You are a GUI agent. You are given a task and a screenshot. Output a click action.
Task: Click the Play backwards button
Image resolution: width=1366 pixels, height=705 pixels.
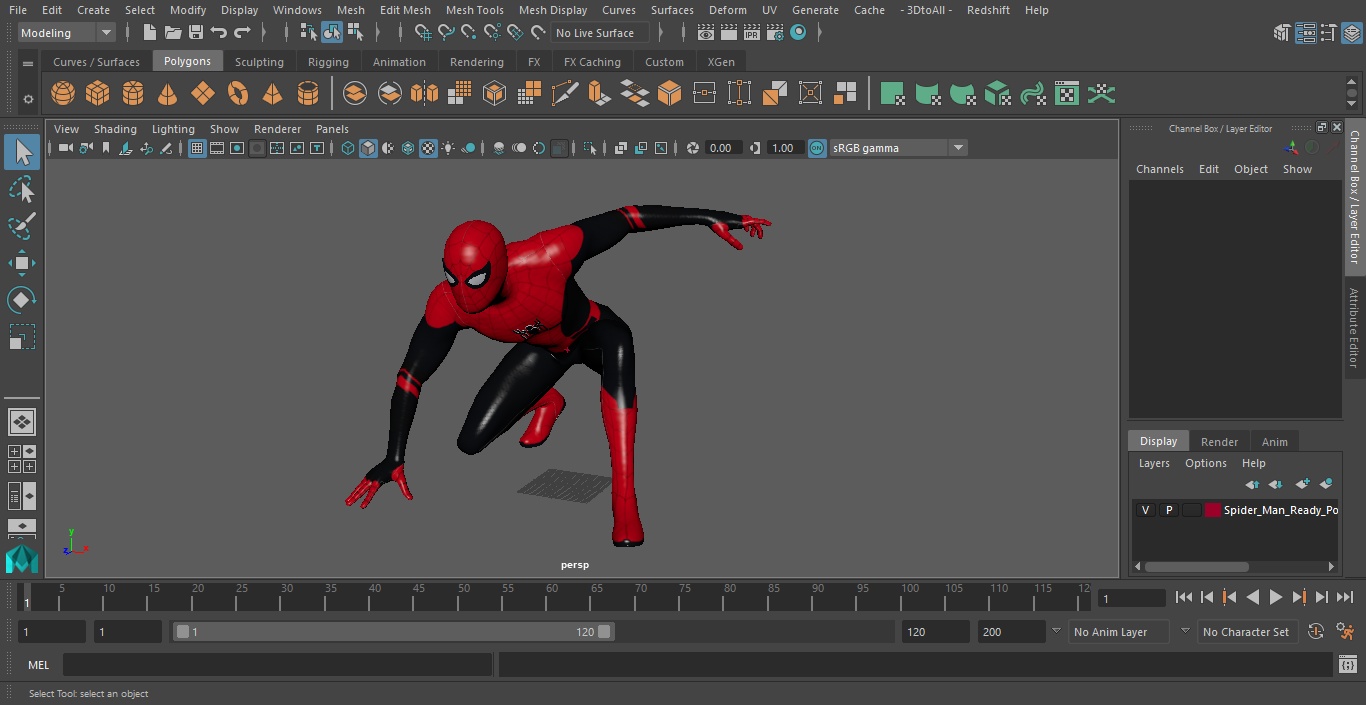pos(1253,597)
